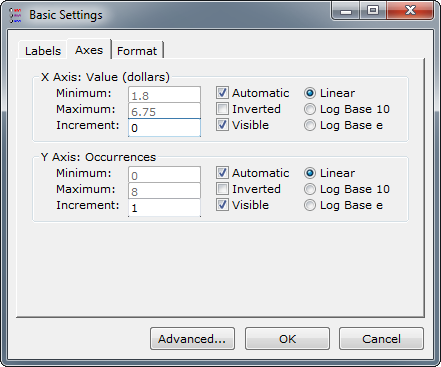
Task: Click the X Axis Increment field
Action: coord(164,128)
